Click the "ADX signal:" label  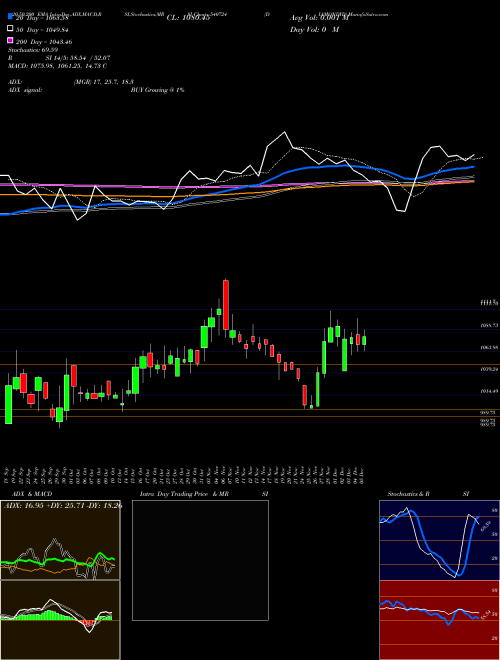[x=25, y=90]
